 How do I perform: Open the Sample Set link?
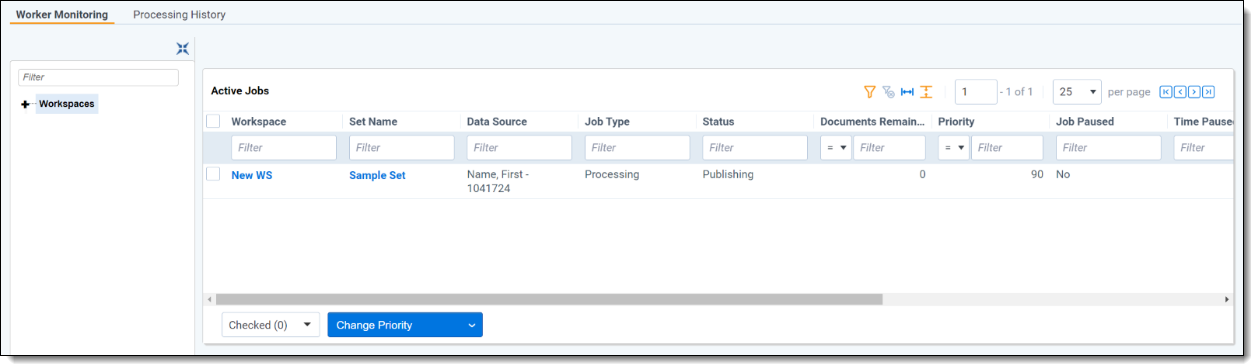[x=377, y=175]
